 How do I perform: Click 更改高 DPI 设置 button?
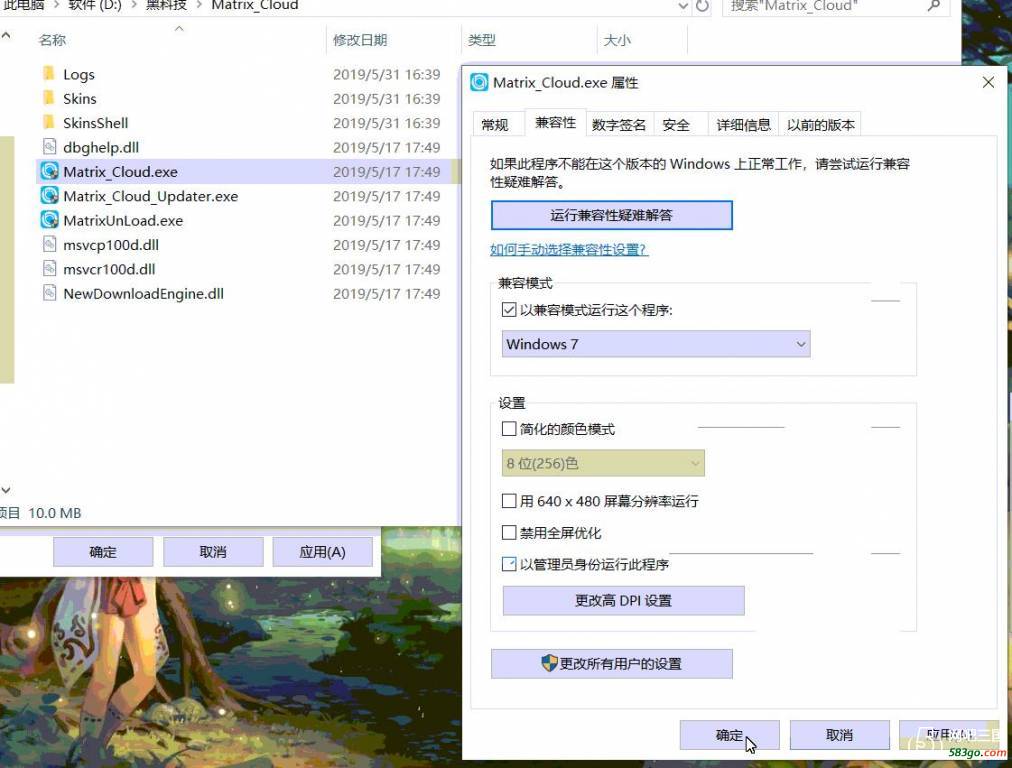(623, 600)
